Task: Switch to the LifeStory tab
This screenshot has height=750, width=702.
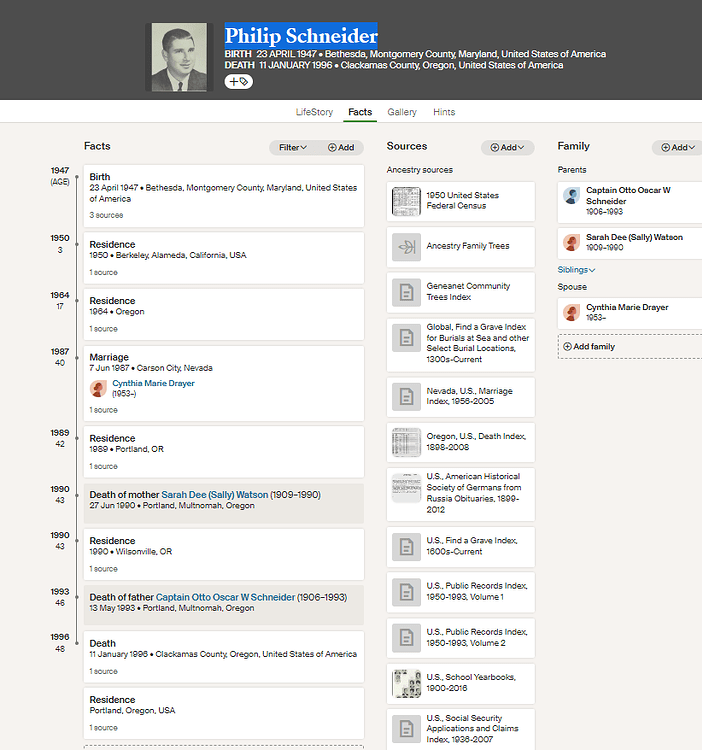Action: [x=314, y=113]
